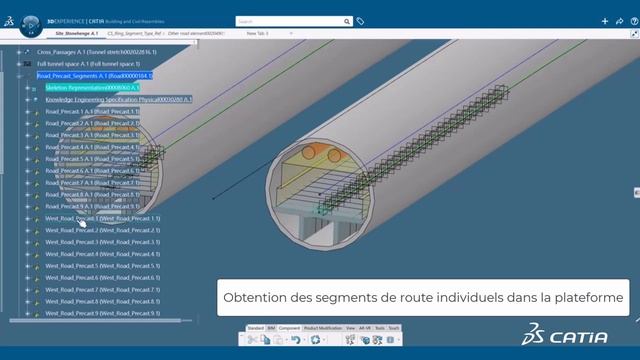Click the 3DEXPERIENCE compass
The image size is (640, 360).
tap(31, 26)
